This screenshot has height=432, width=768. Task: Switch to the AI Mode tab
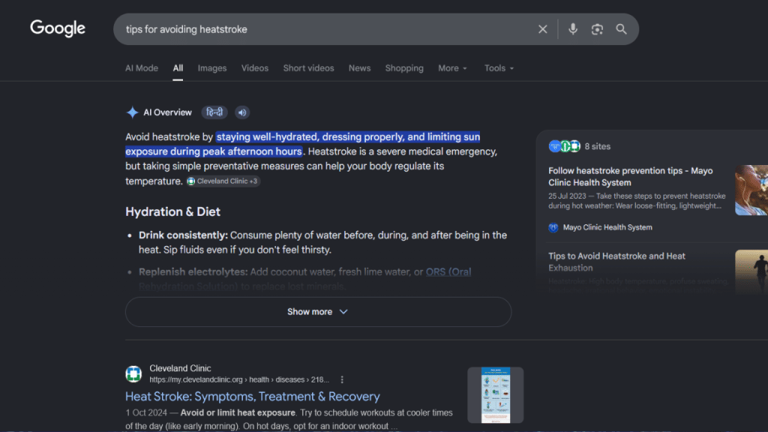click(142, 68)
